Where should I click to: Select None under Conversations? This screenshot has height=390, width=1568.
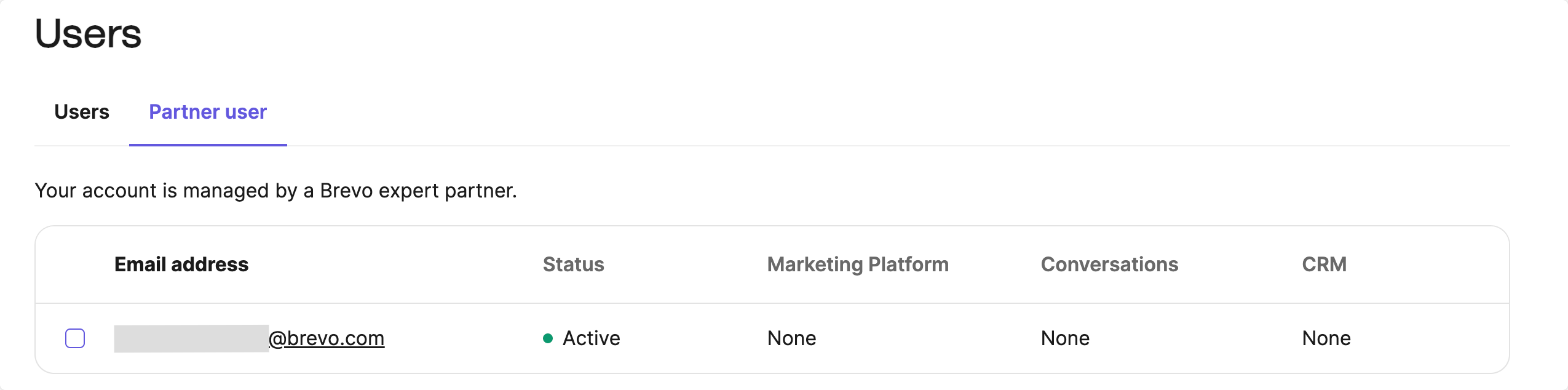pyautogui.click(x=1065, y=338)
